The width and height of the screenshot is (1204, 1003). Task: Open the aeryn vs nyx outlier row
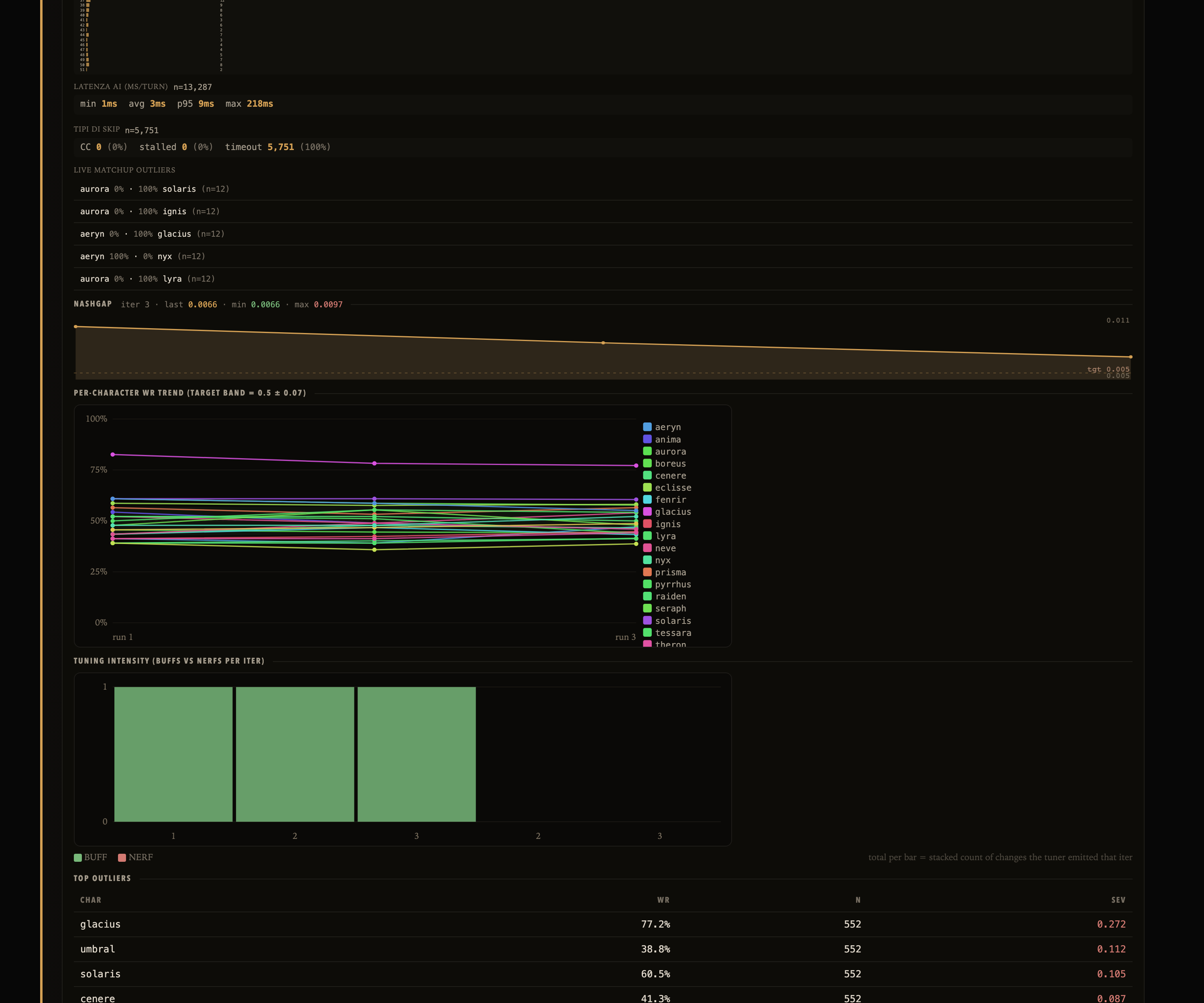603,256
